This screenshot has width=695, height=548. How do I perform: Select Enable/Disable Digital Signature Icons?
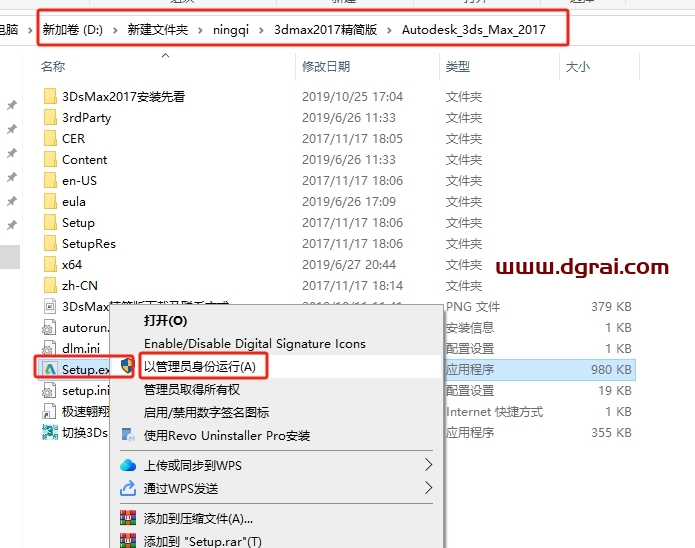255,344
